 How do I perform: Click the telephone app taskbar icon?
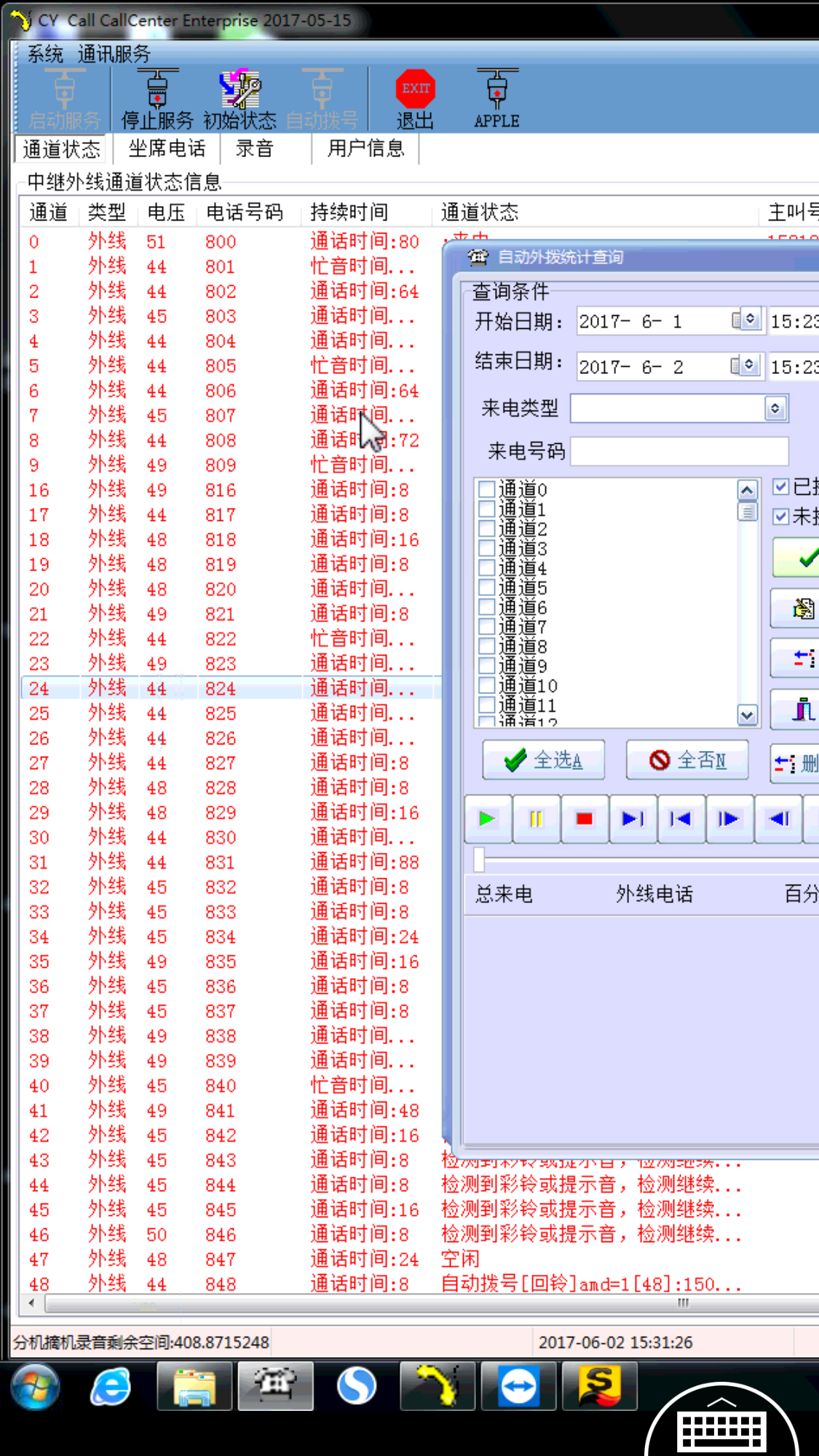275,1386
